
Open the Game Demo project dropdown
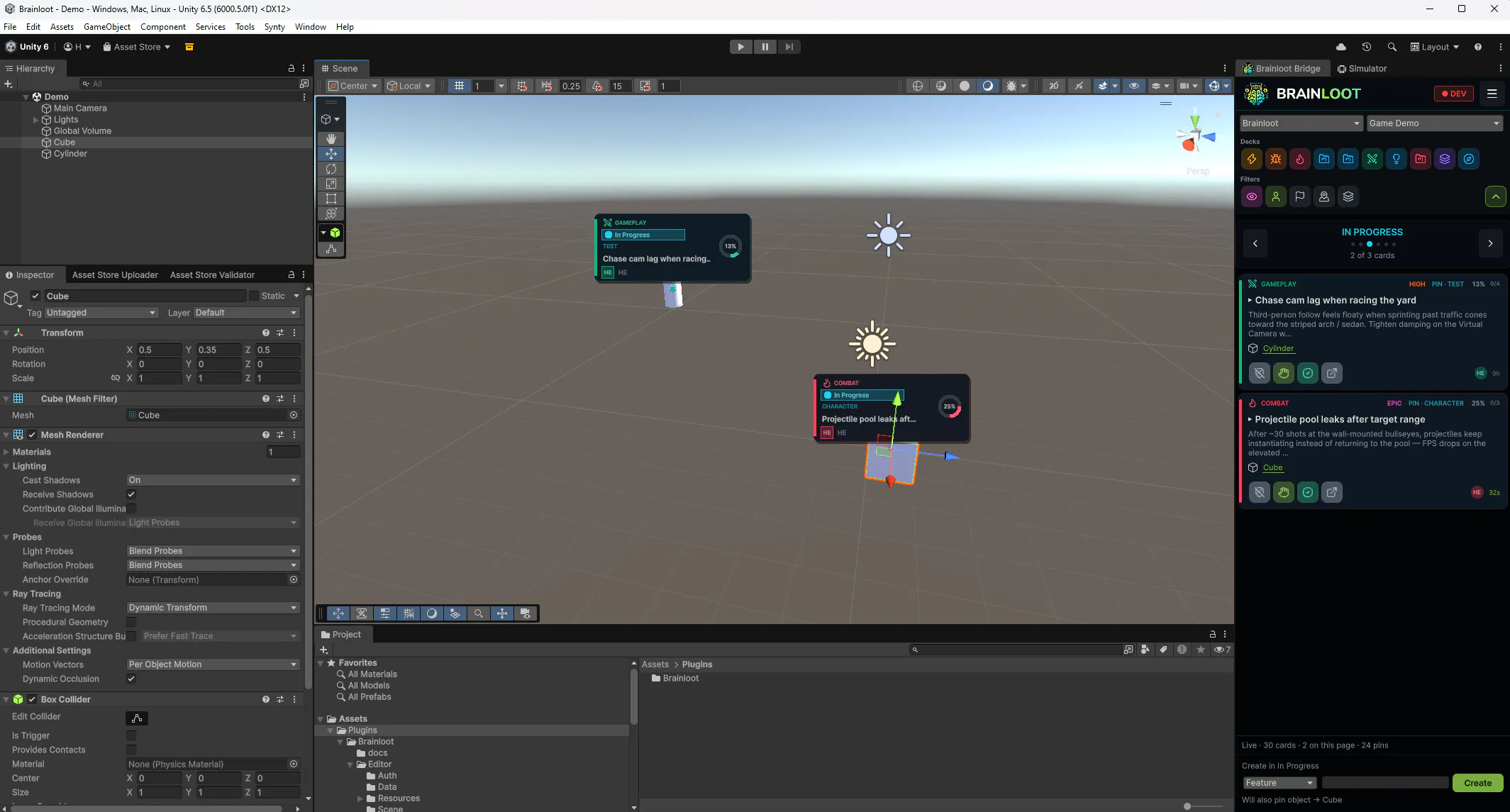tap(1434, 123)
